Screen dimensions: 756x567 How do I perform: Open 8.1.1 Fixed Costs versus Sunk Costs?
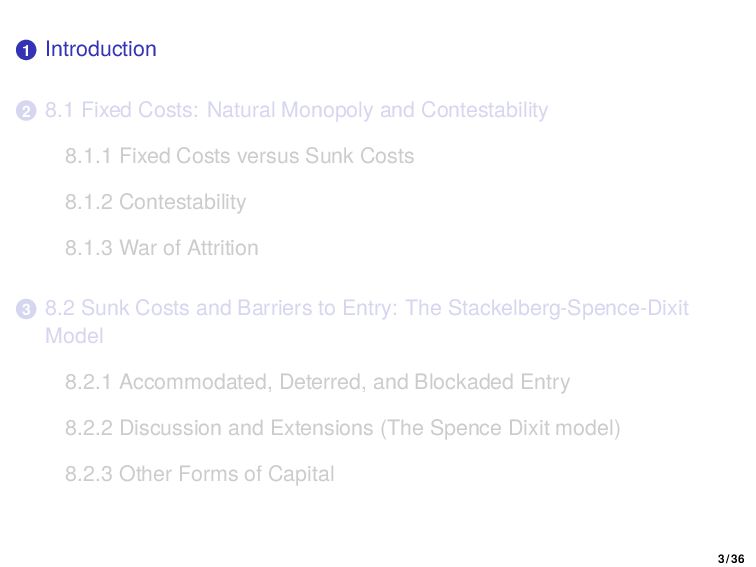[239, 156]
